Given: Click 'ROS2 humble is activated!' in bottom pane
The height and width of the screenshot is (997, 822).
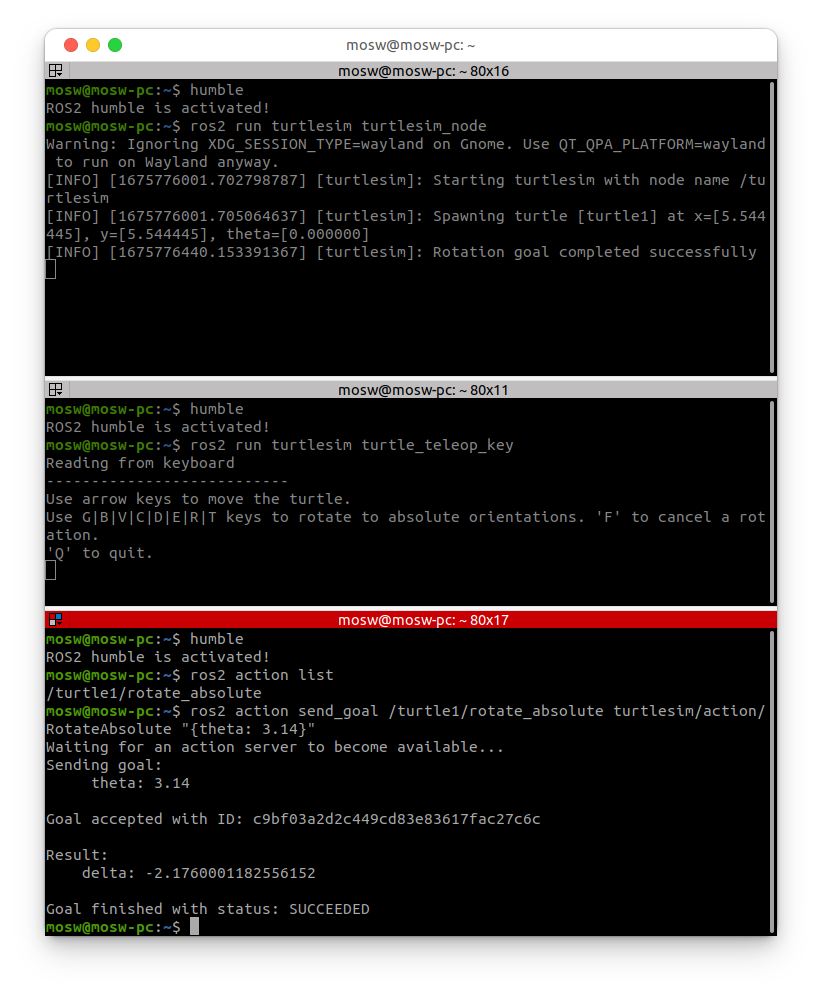Looking at the screenshot, I should click(x=158, y=657).
